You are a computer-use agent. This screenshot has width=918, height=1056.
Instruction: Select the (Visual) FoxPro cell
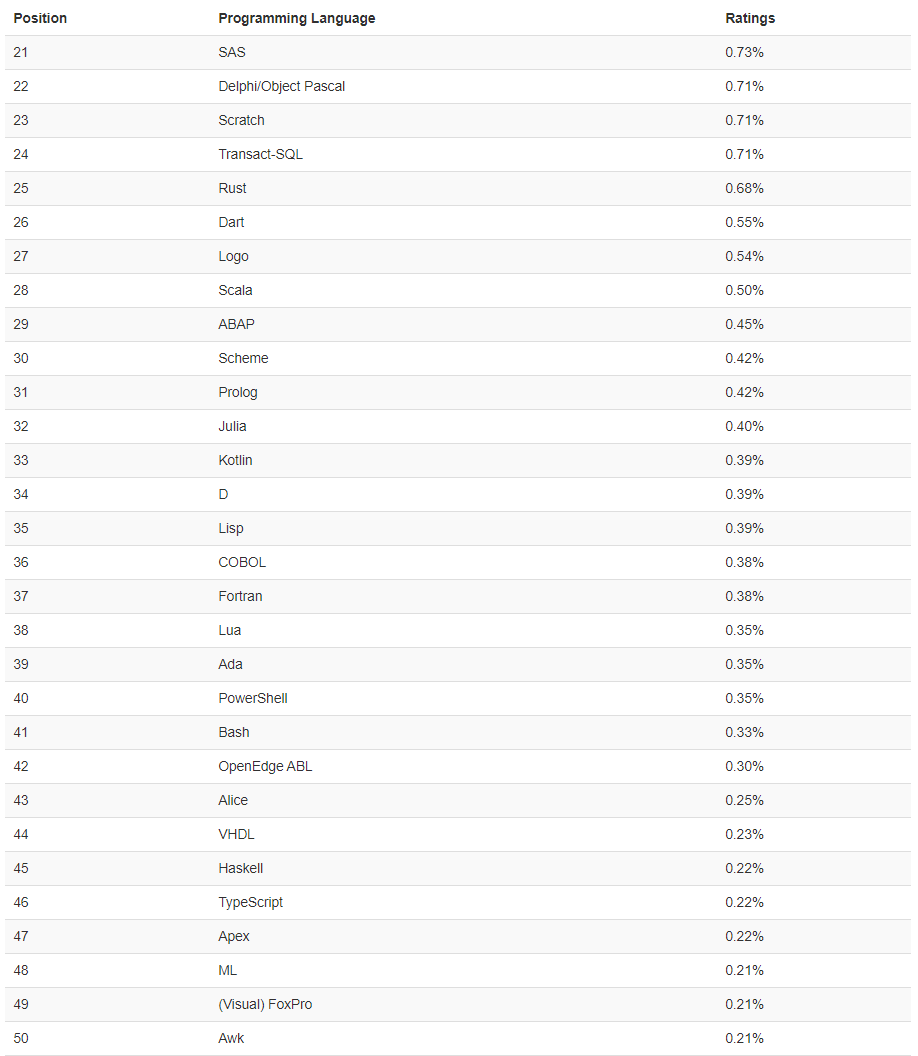click(x=265, y=1004)
